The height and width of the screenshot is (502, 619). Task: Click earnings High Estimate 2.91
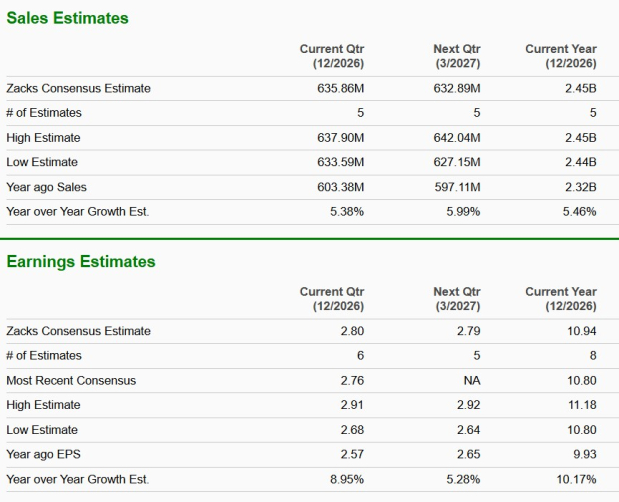point(352,405)
